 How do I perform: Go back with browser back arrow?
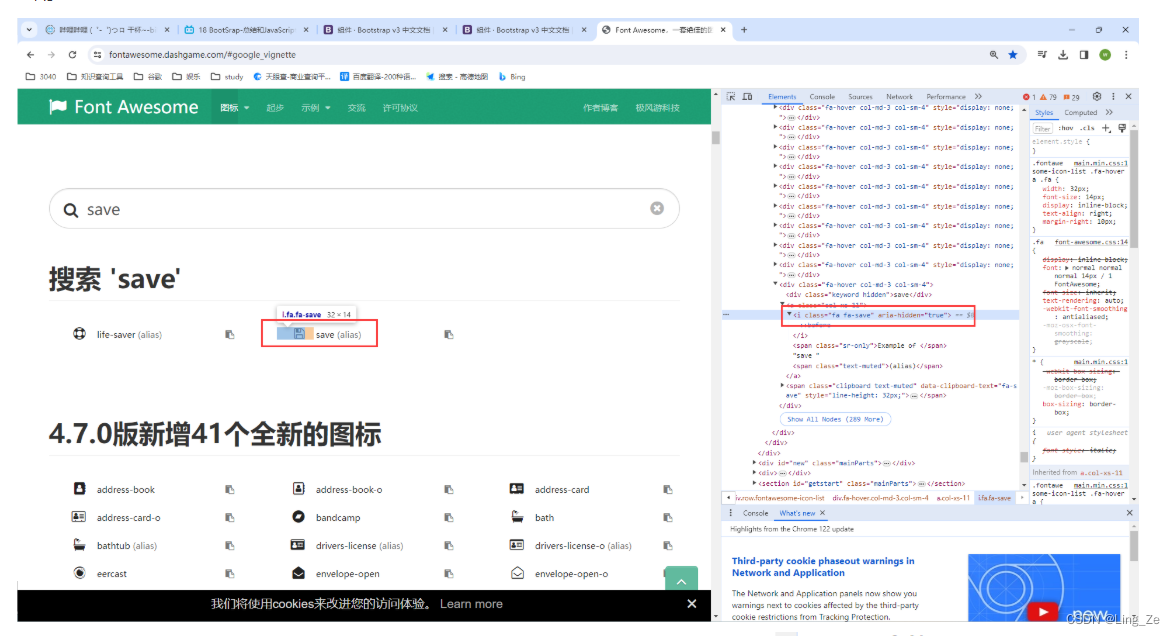point(30,55)
